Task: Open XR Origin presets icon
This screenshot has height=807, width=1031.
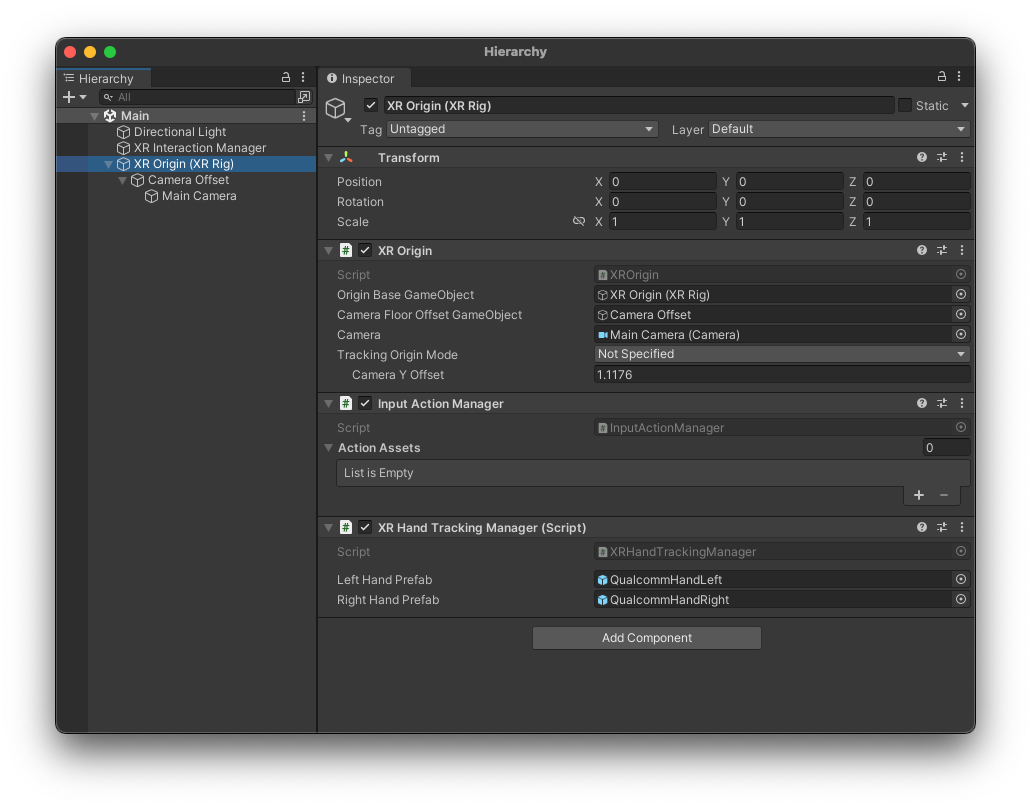Action: 942,250
